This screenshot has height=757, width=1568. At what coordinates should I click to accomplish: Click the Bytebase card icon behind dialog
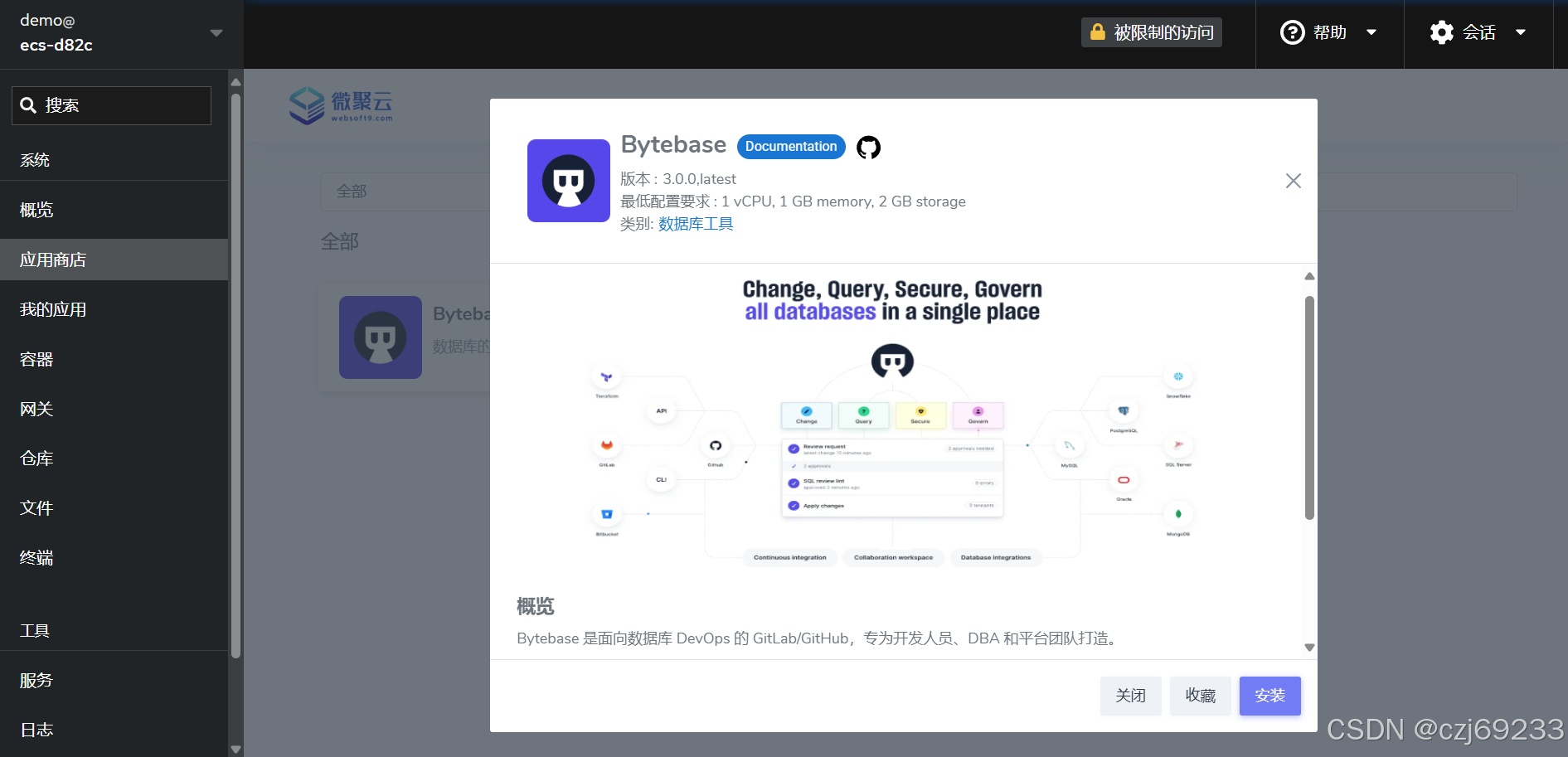pos(381,337)
